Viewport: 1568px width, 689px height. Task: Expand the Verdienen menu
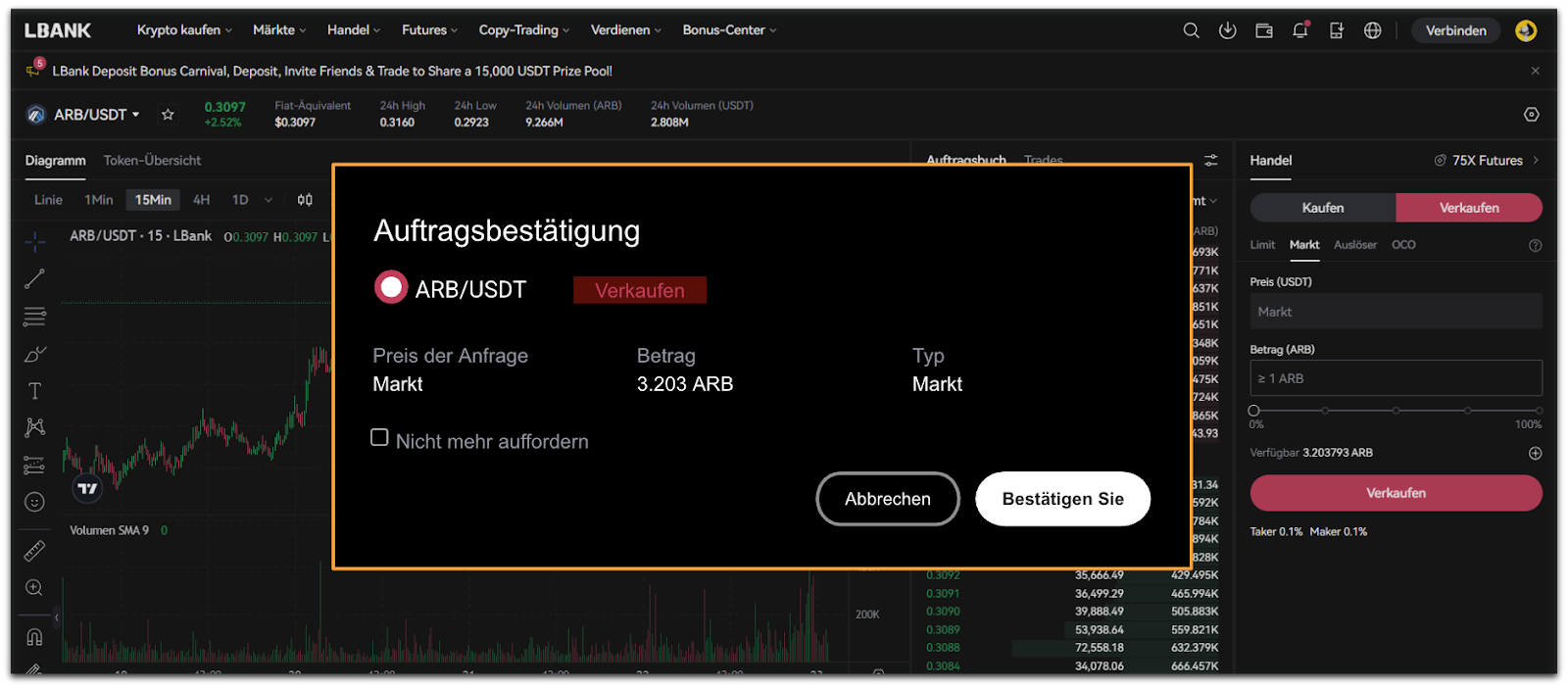click(x=626, y=30)
